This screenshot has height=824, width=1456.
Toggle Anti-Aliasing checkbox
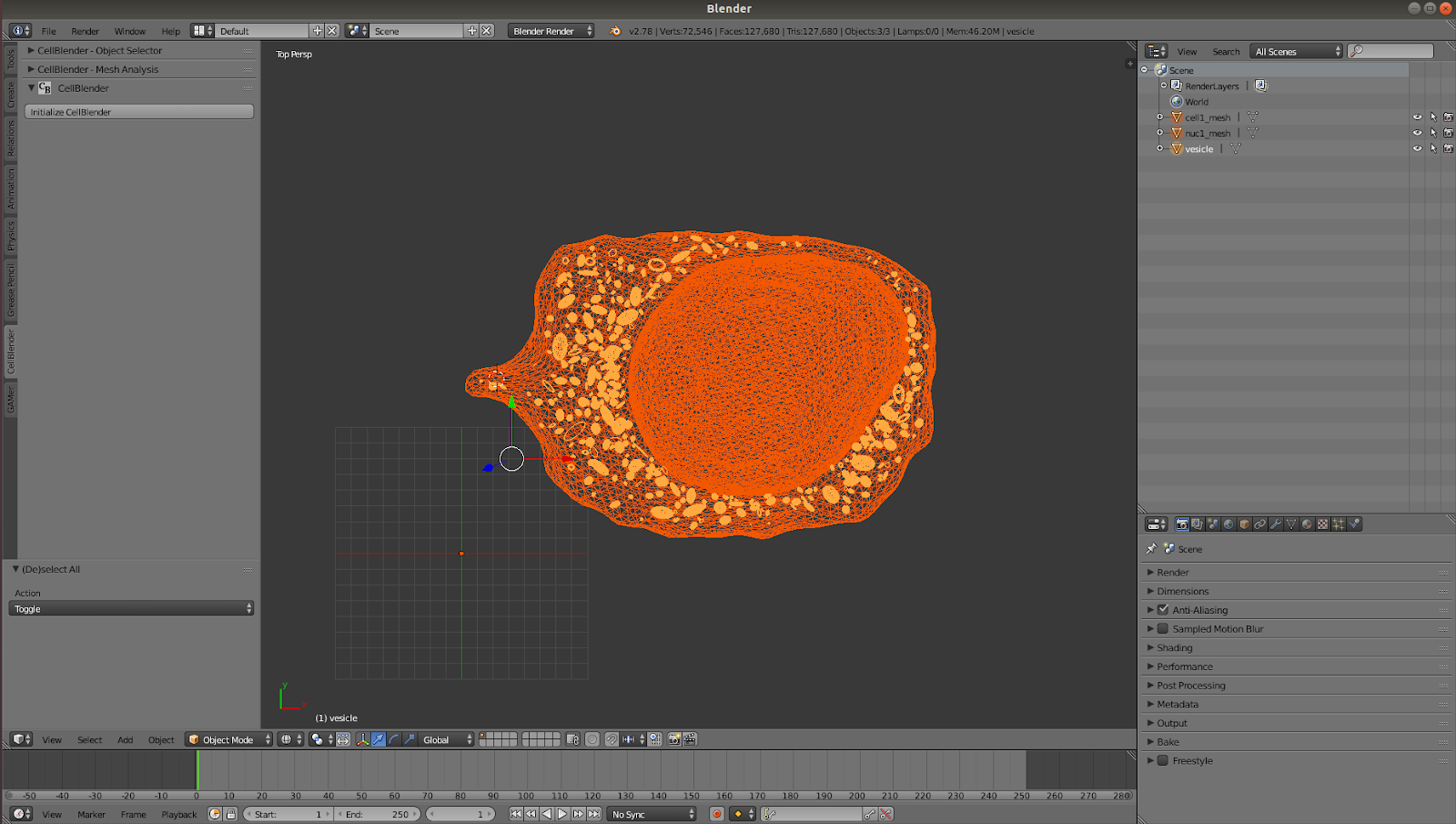(1163, 610)
